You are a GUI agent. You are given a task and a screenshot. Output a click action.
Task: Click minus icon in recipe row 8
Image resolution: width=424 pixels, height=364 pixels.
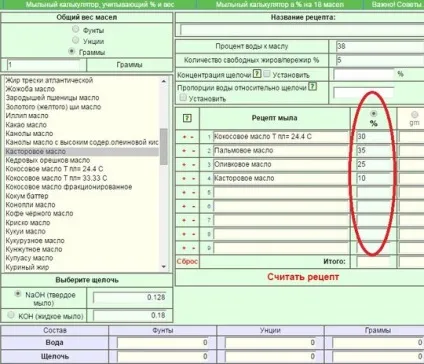[x=193, y=234]
